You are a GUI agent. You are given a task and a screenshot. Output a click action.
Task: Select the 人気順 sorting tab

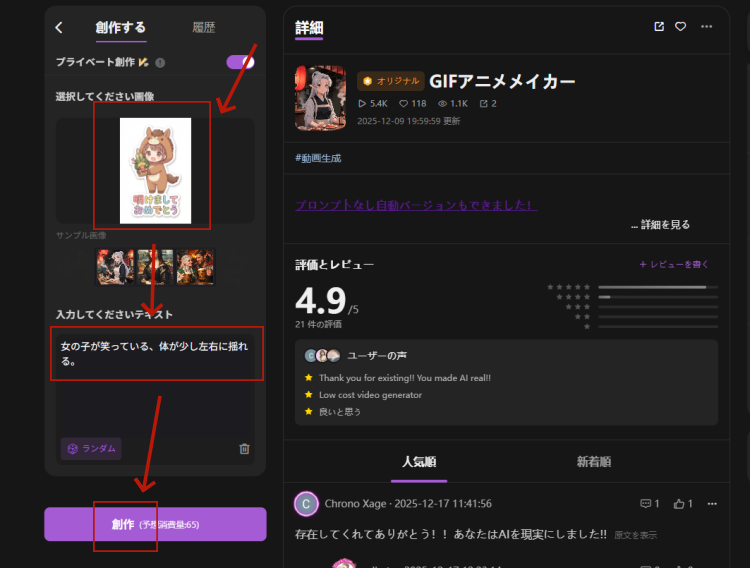(419, 462)
